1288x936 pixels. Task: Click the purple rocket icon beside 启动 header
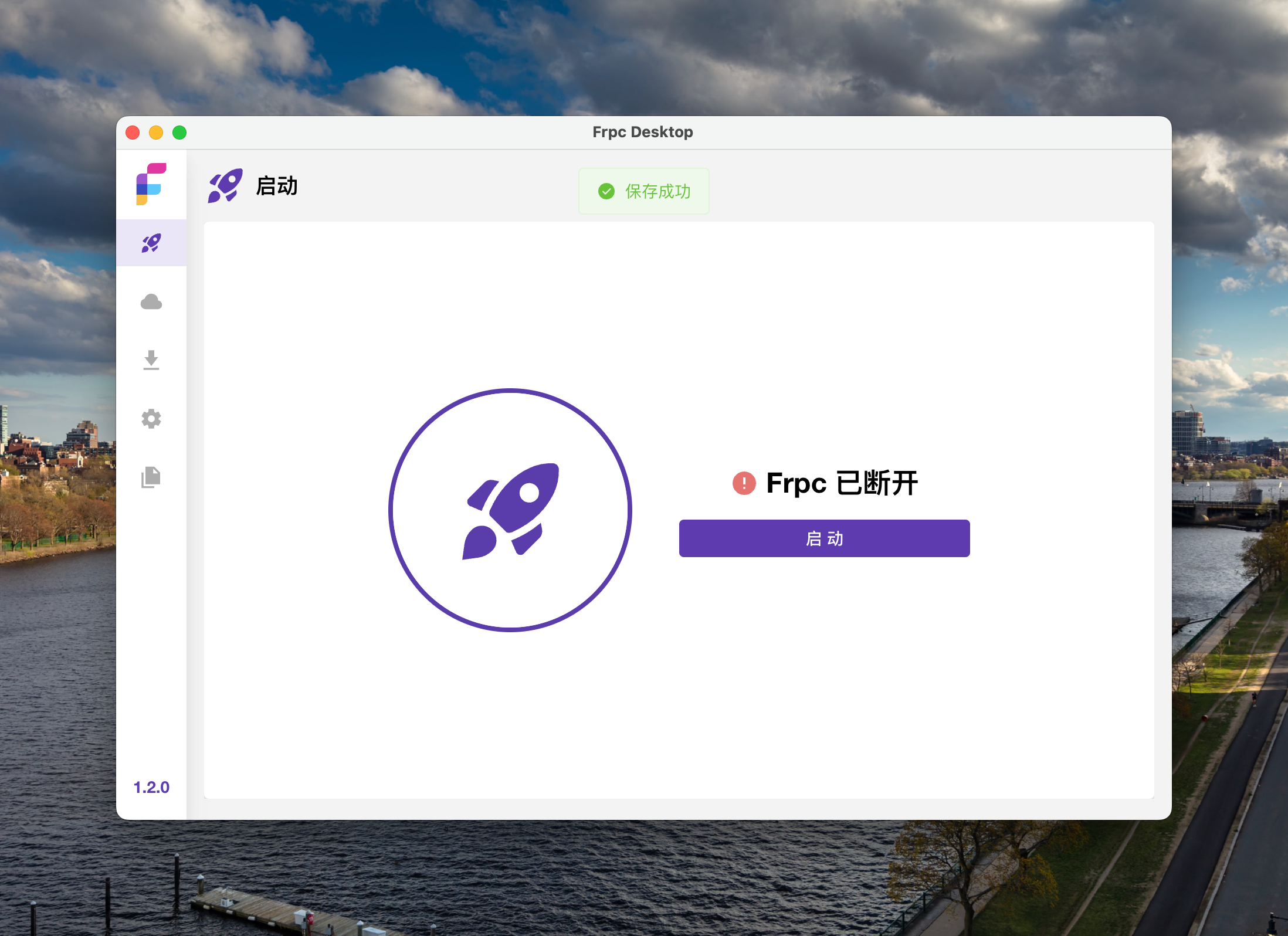[x=225, y=186]
